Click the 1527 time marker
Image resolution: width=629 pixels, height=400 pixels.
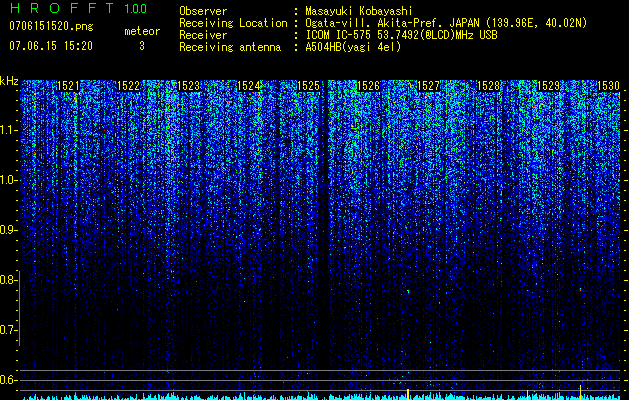point(428,86)
